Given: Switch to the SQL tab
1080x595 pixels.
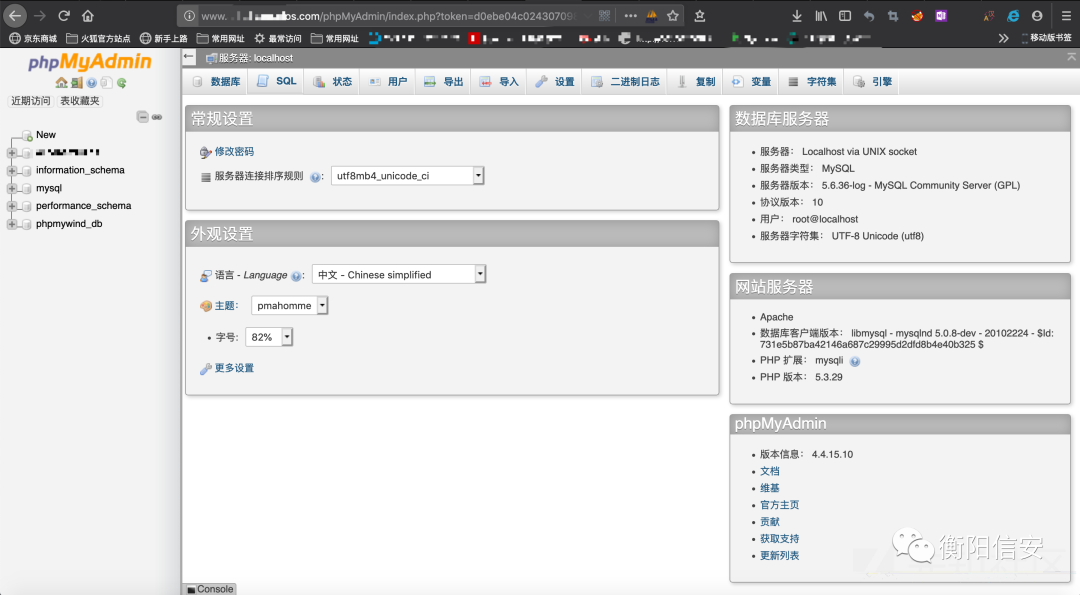Looking at the screenshot, I should 277,81.
